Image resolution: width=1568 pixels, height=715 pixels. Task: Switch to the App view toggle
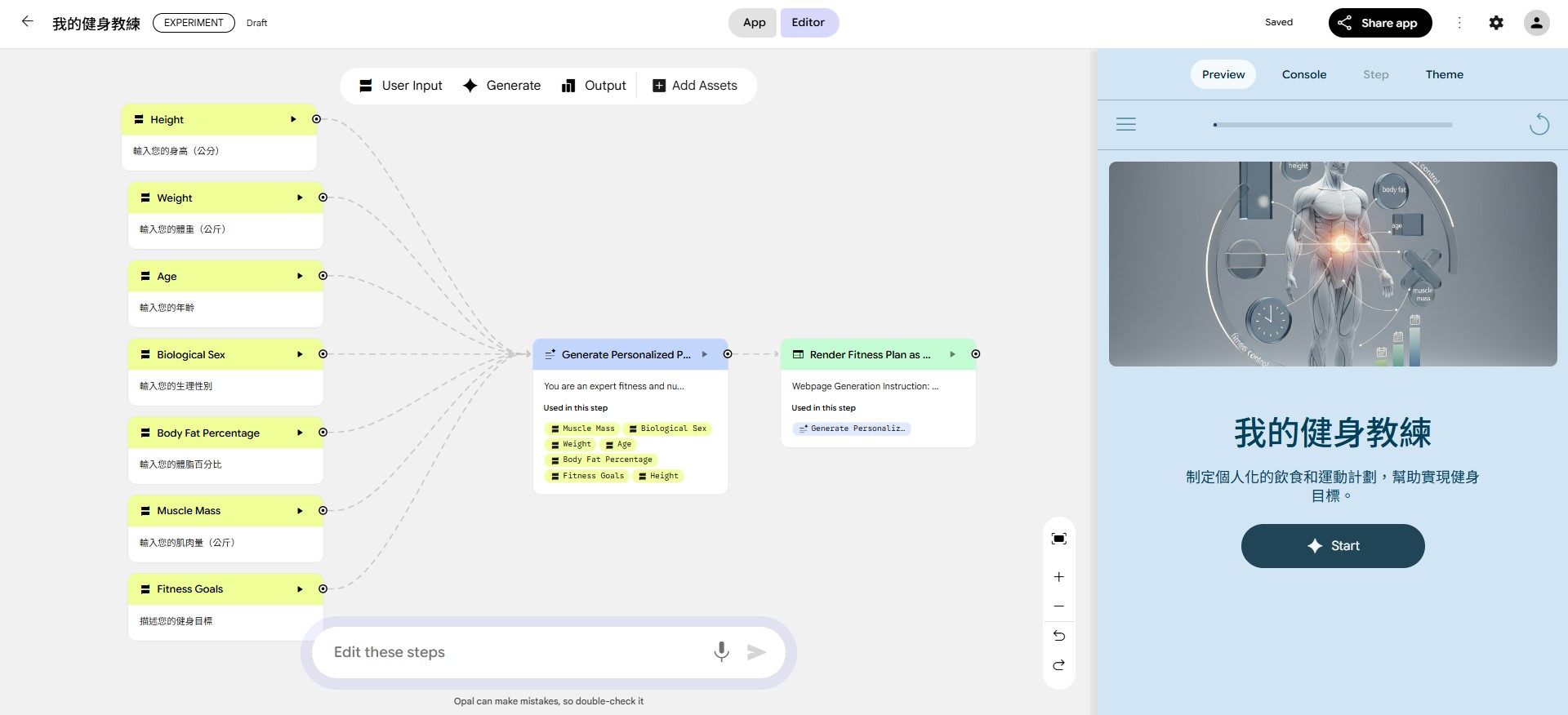tap(754, 23)
